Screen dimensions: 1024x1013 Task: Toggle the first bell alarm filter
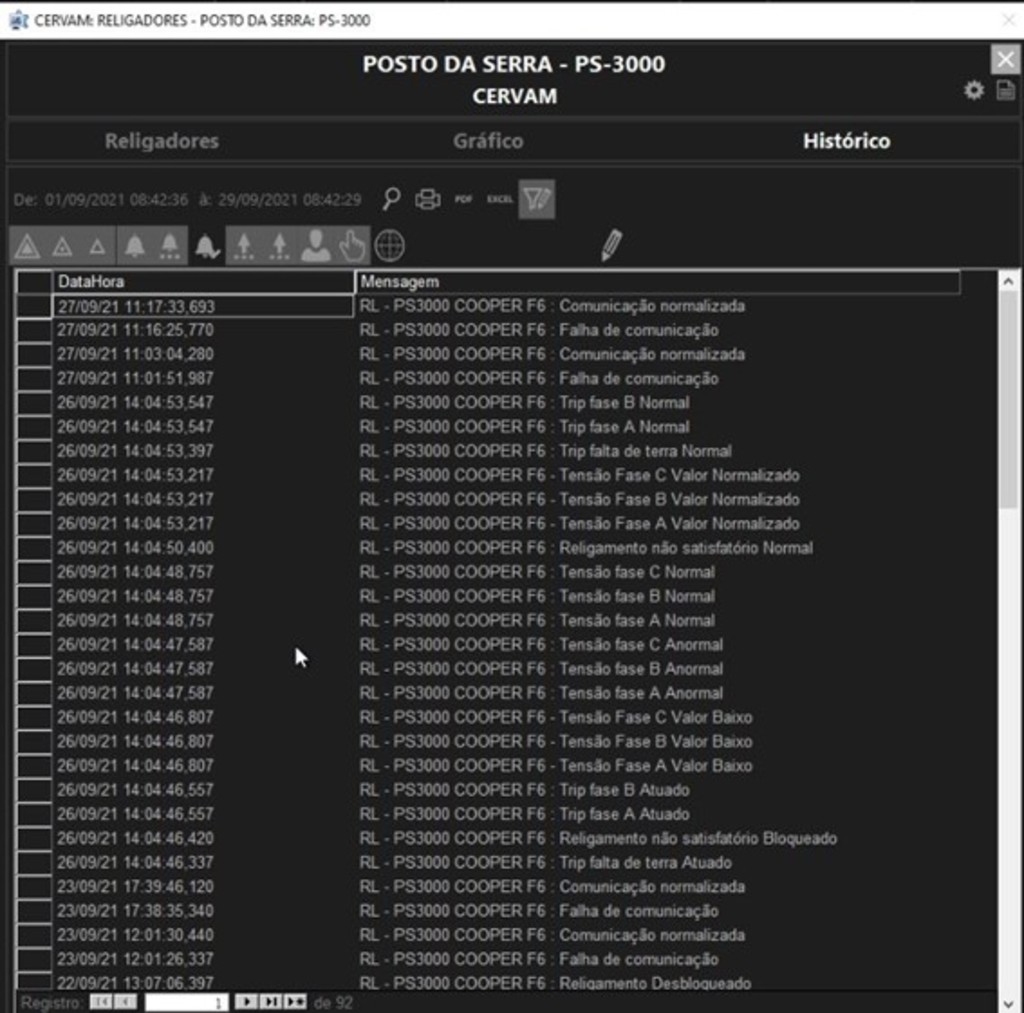[x=134, y=246]
